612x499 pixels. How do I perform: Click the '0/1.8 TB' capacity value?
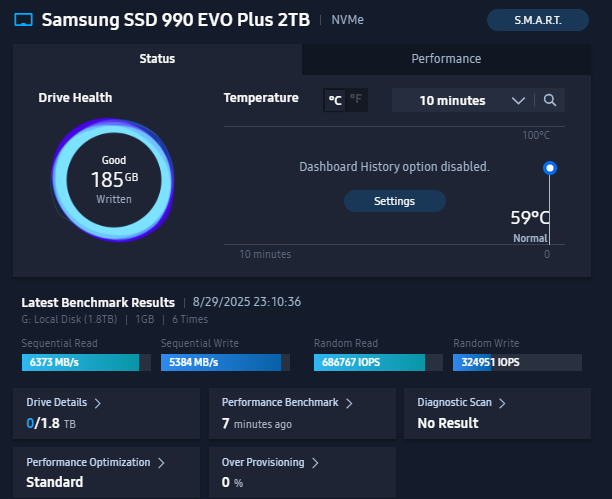point(51,423)
